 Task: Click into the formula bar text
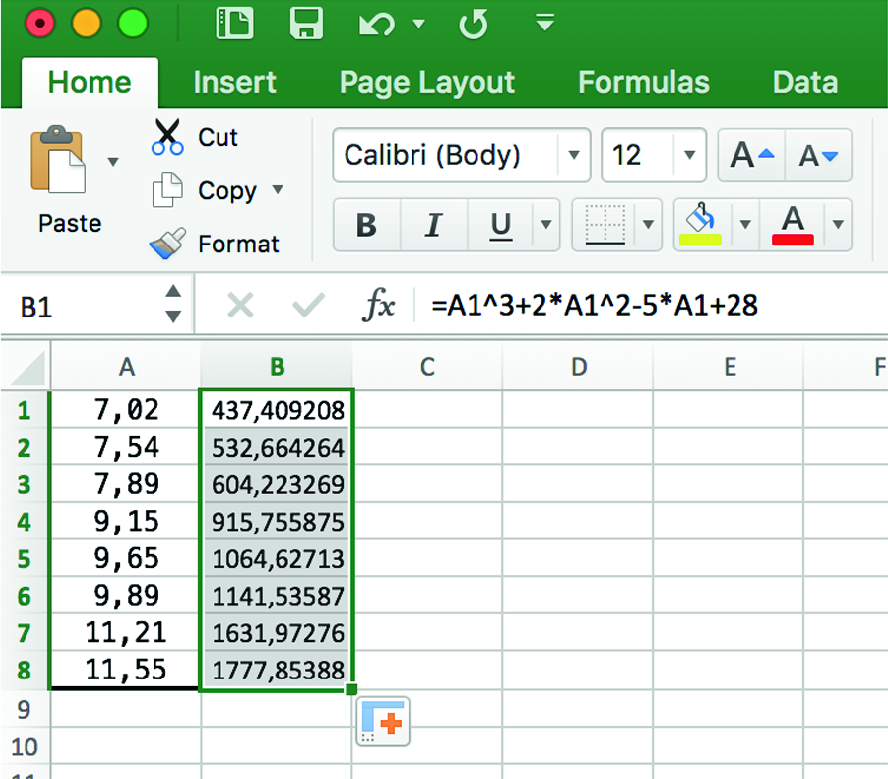[x=594, y=306]
